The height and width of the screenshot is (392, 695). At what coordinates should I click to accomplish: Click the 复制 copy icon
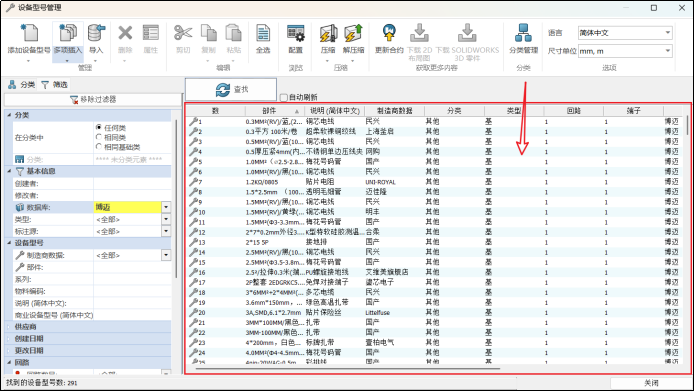208,33
